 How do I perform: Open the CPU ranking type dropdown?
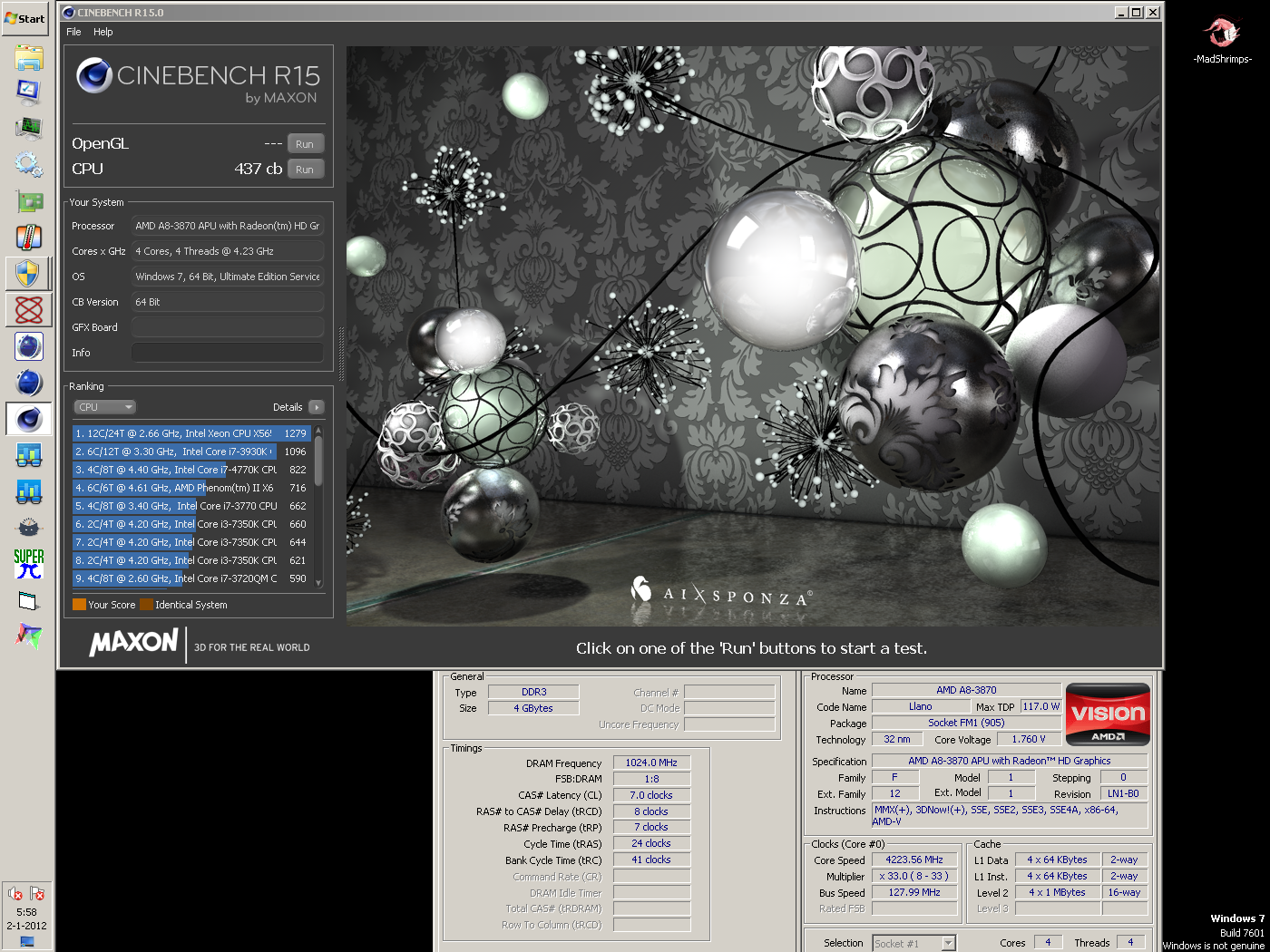tap(104, 407)
